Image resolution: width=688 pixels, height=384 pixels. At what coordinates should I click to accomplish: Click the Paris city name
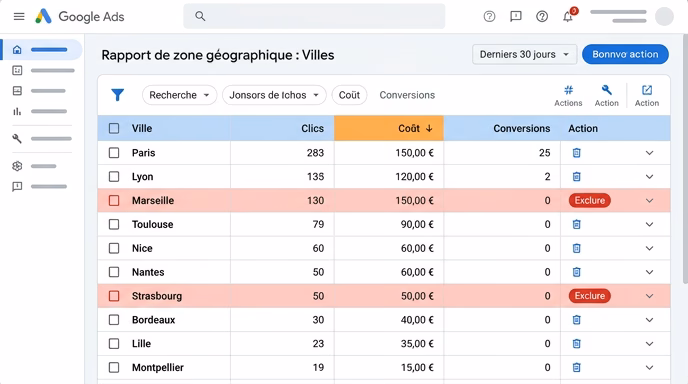point(143,153)
